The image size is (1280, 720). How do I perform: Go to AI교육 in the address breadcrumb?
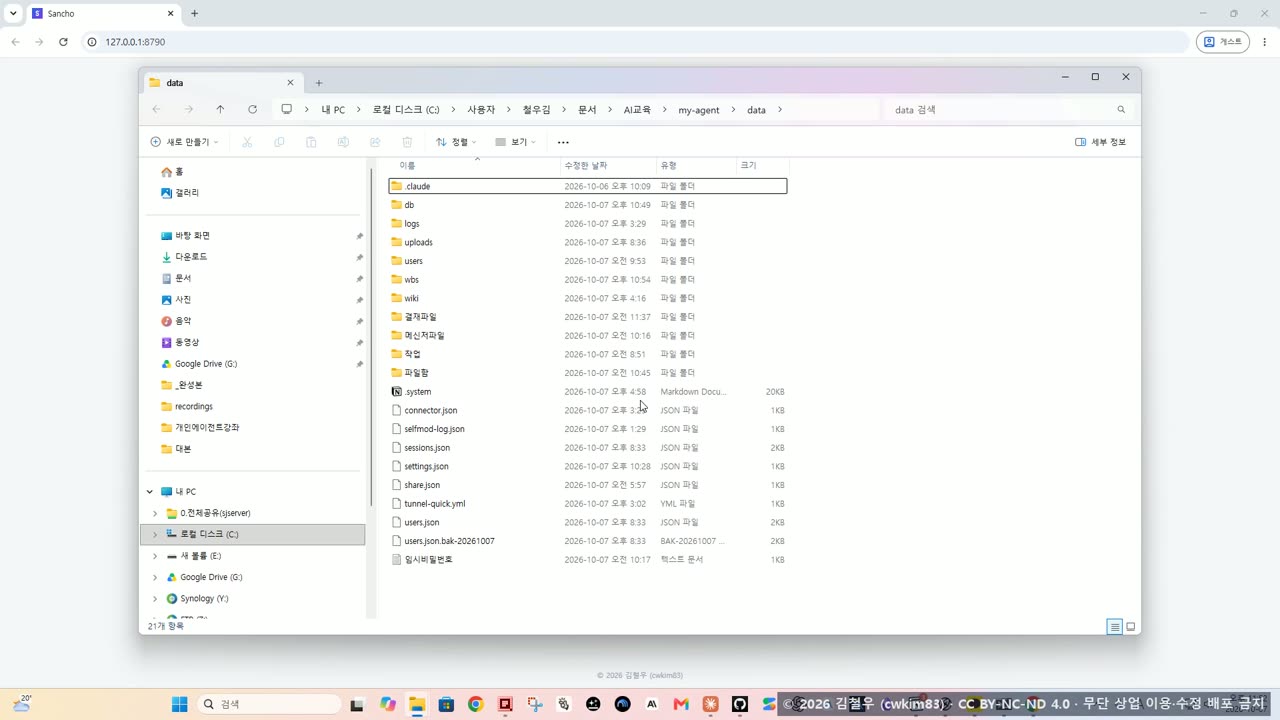[637, 110]
